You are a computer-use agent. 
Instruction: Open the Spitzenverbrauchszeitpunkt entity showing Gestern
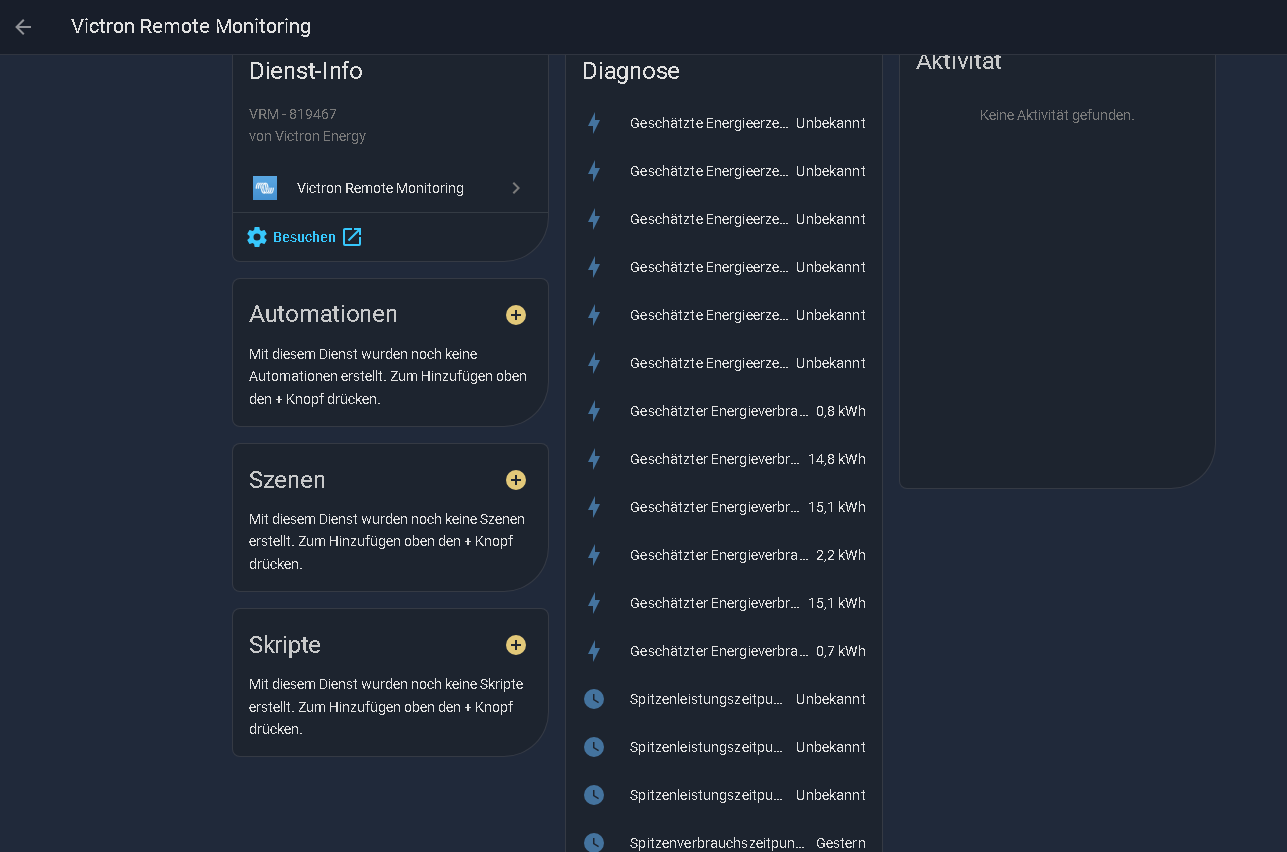[x=716, y=842]
